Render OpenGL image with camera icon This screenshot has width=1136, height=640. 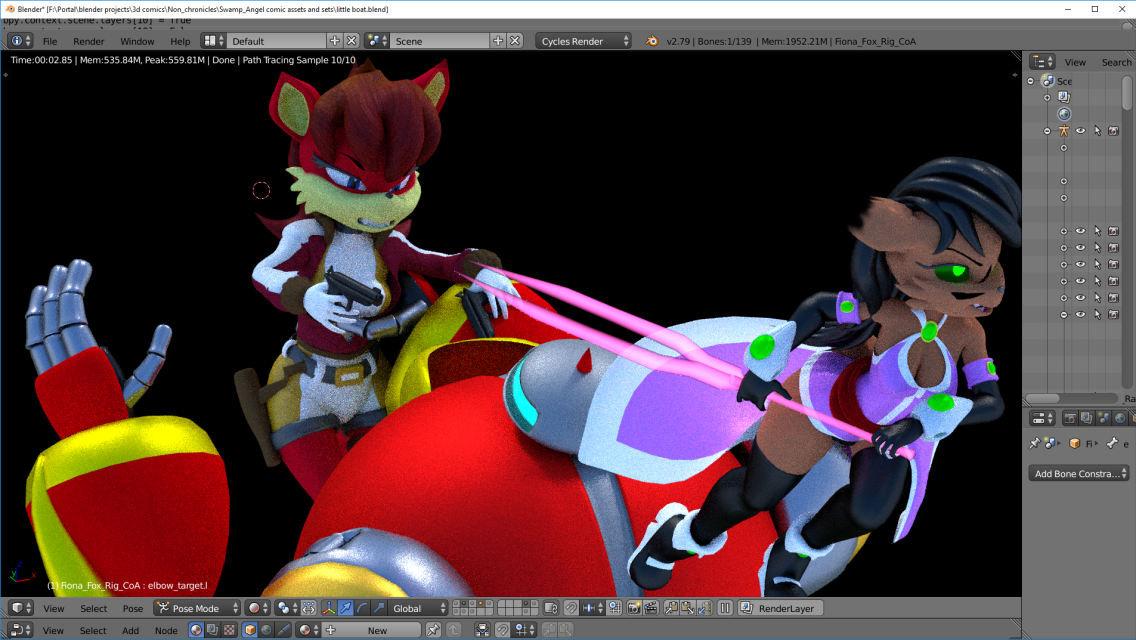[x=634, y=608]
